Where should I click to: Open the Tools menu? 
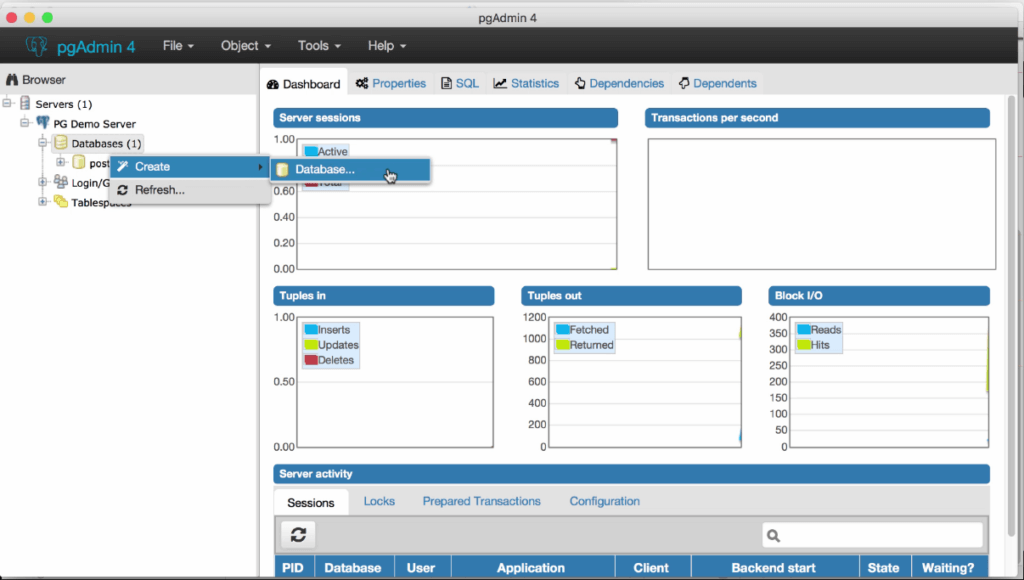[x=317, y=45]
